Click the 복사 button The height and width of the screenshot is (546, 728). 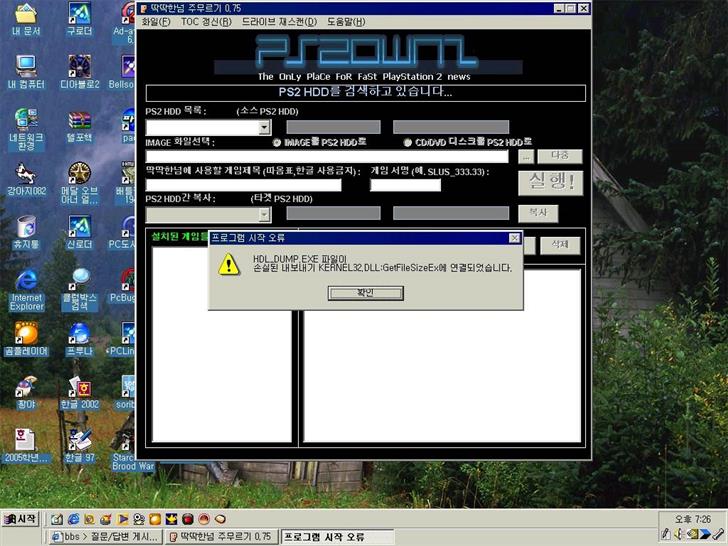(538, 214)
